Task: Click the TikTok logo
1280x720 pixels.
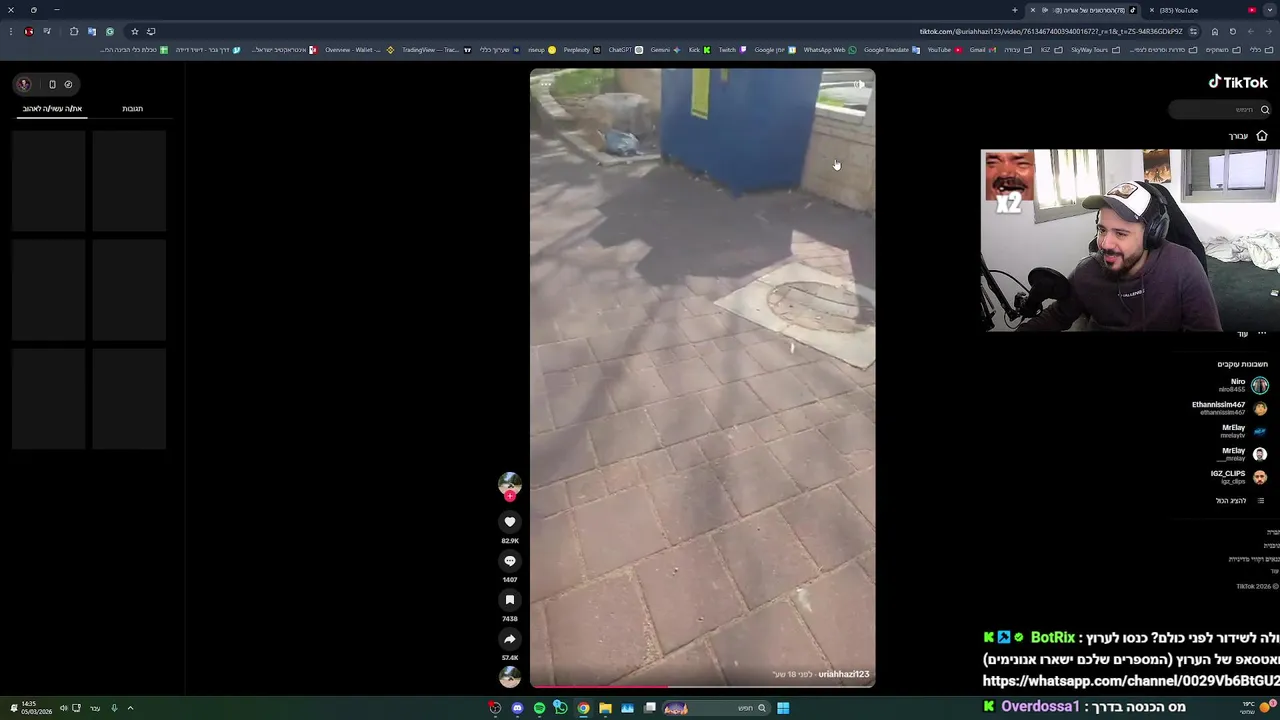Action: [1238, 83]
